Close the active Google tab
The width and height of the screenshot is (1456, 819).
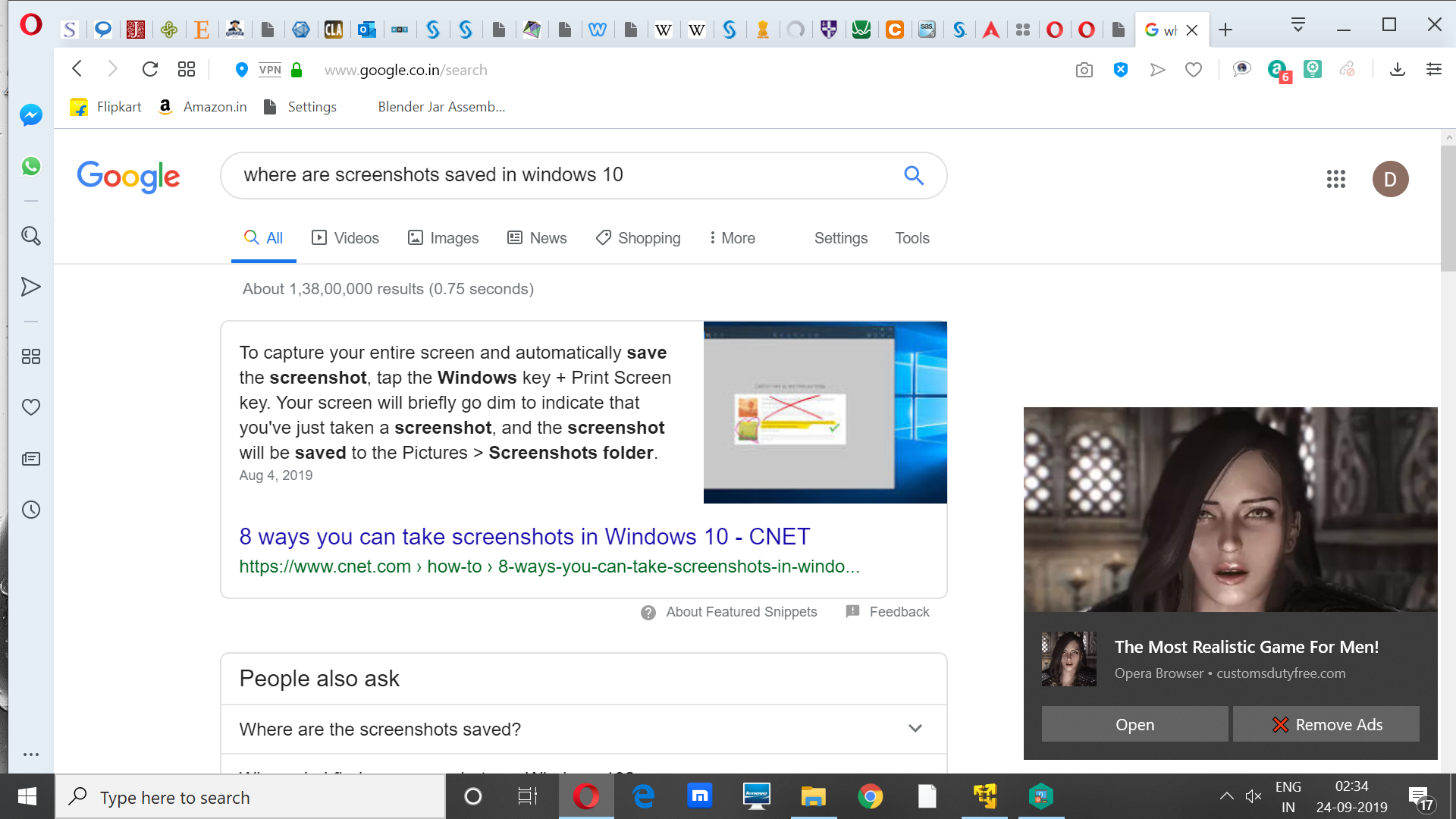(x=1192, y=30)
